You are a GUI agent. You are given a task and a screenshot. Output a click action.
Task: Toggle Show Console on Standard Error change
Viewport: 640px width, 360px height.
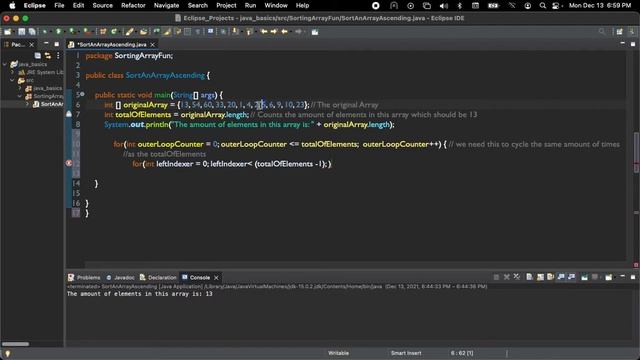point(571,277)
